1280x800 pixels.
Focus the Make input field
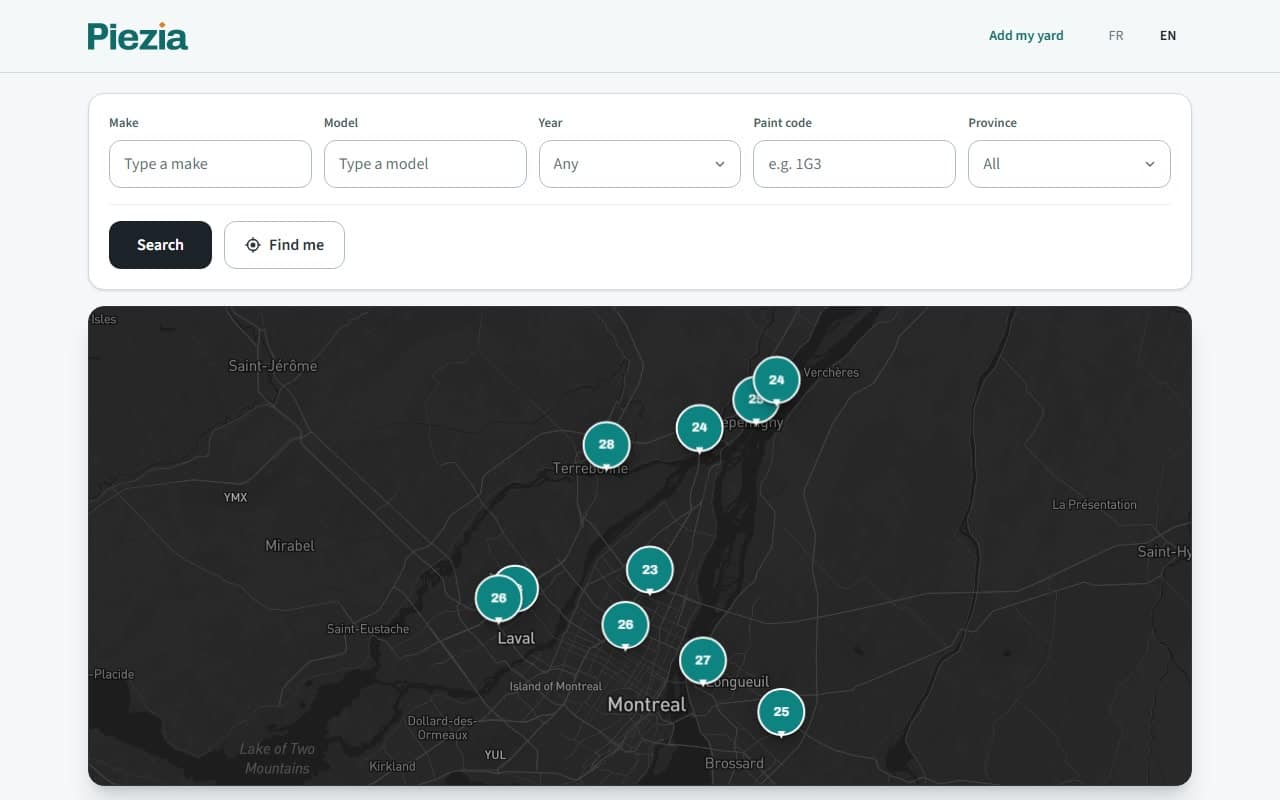point(210,164)
